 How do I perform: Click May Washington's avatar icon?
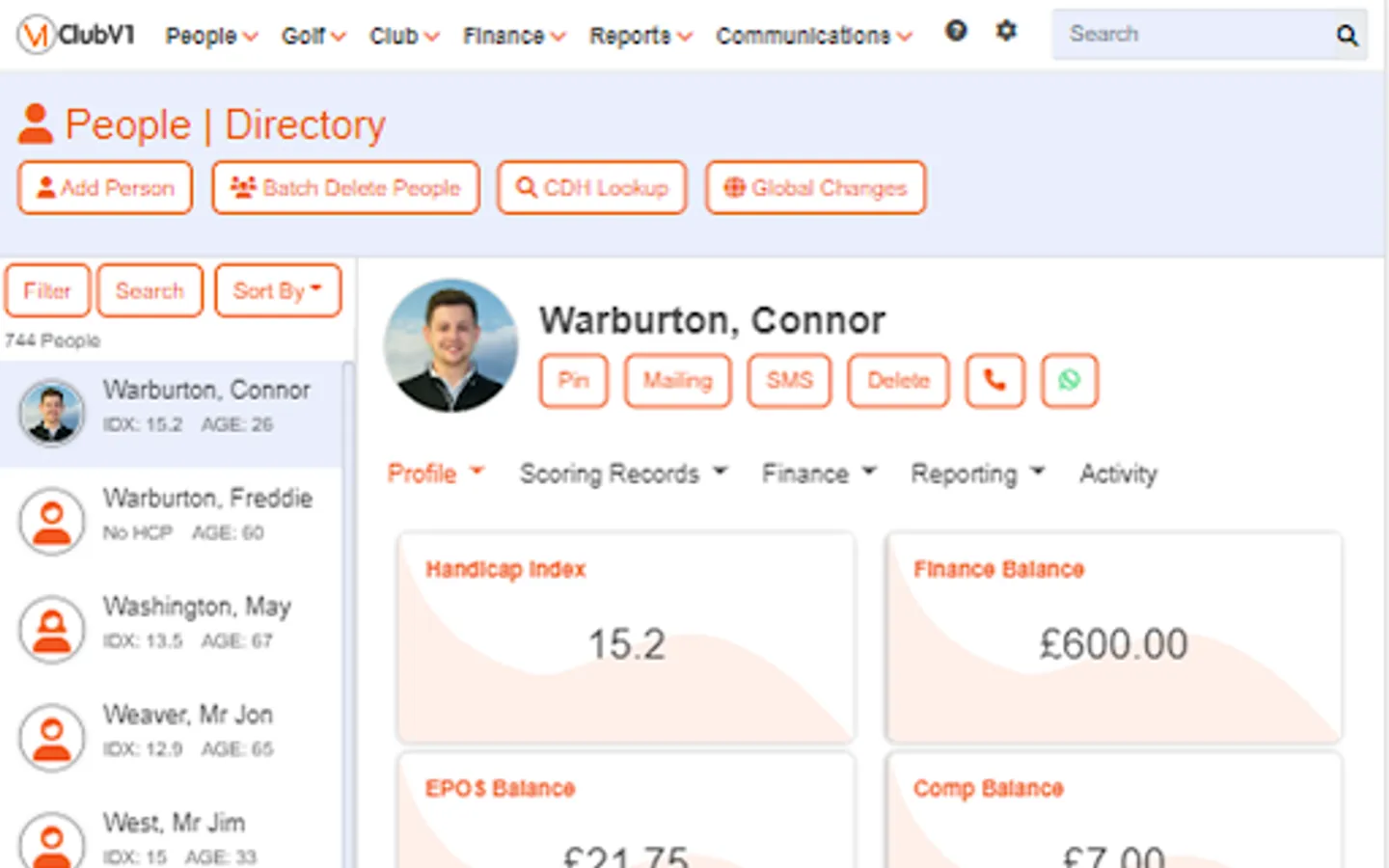(52, 629)
